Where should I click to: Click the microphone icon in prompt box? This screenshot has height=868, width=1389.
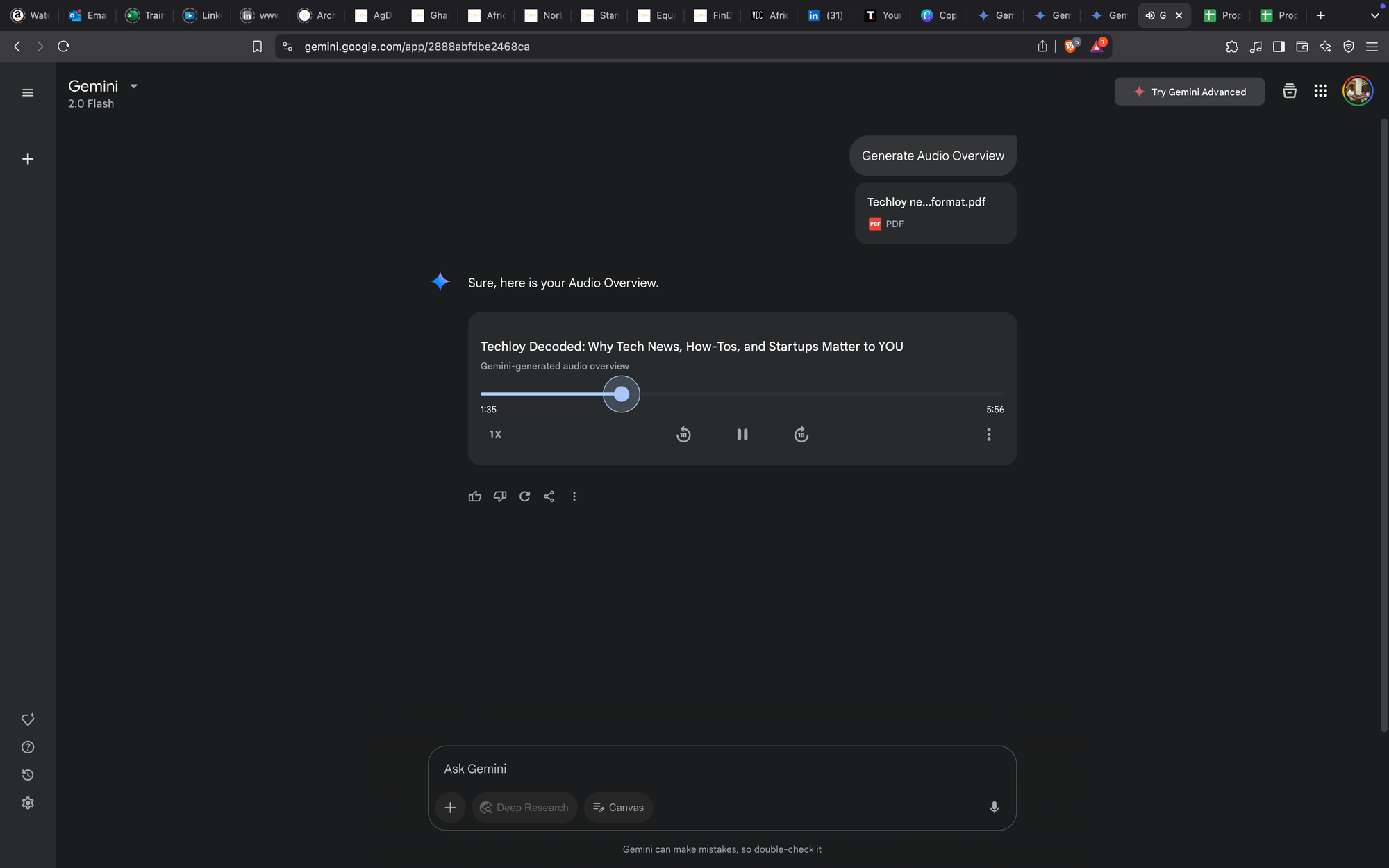(x=994, y=807)
